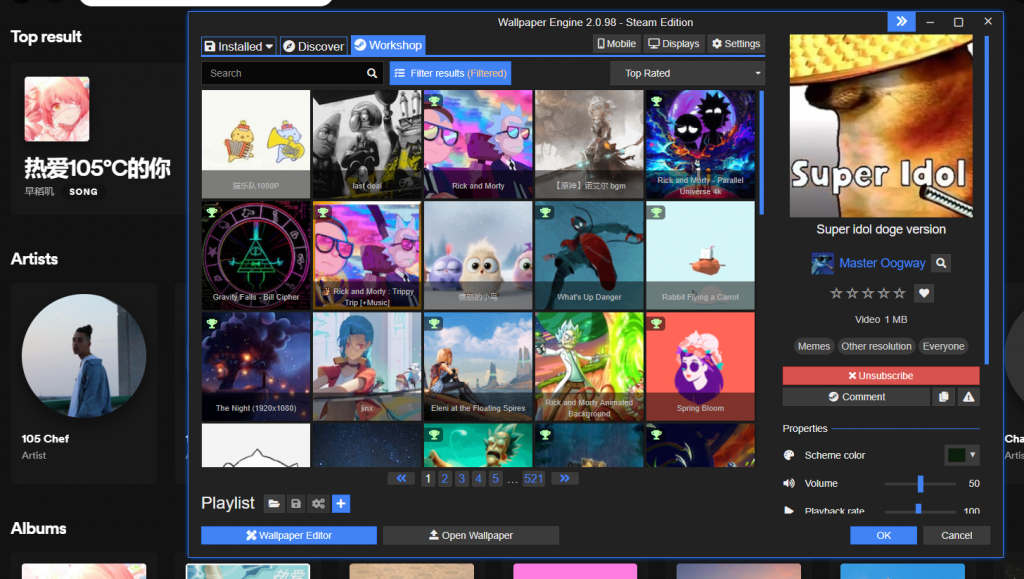Click the Comment button

856,396
